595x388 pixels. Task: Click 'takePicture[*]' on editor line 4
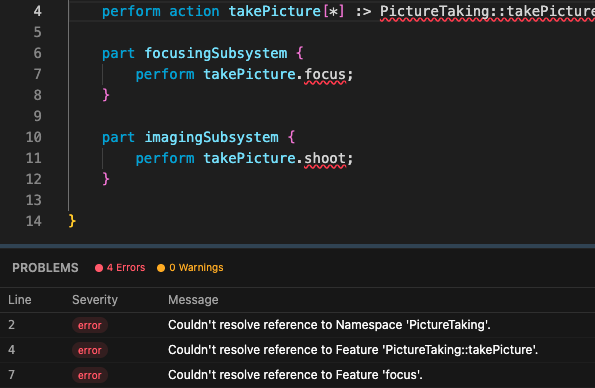(x=286, y=11)
